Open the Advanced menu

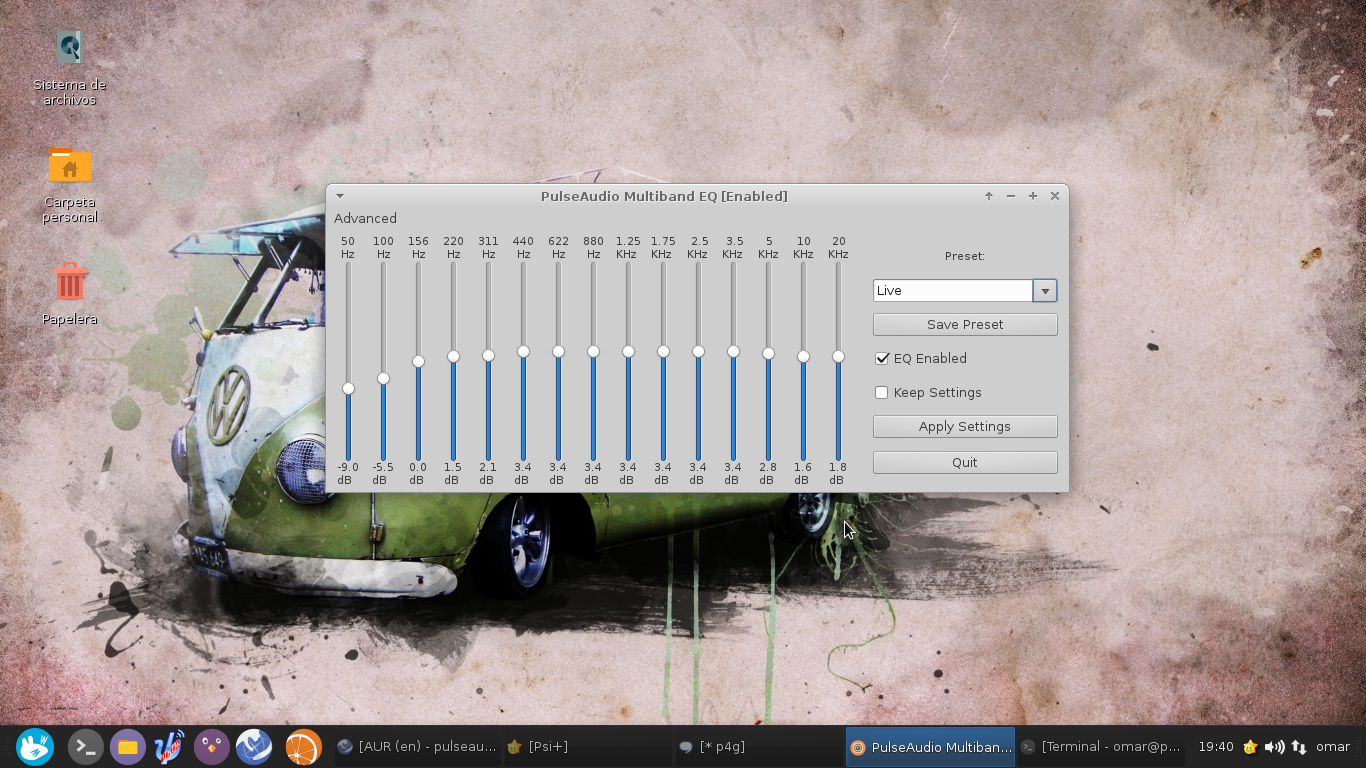pyautogui.click(x=365, y=218)
